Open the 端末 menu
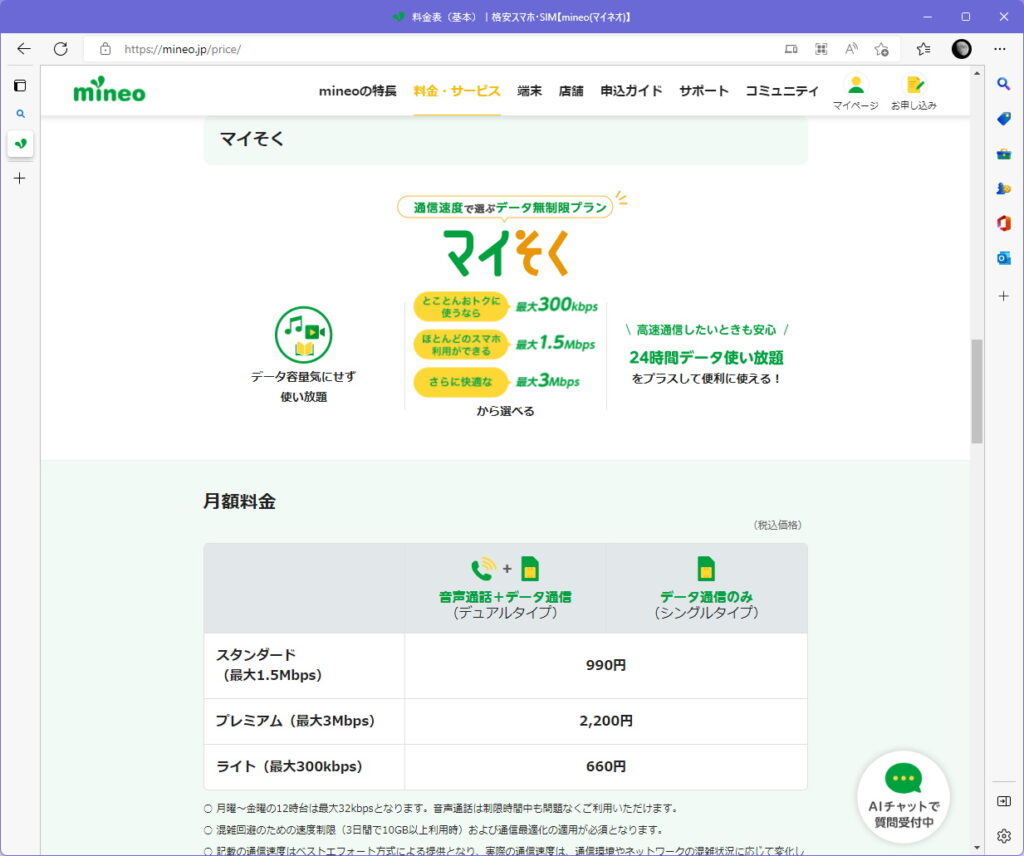Viewport: 1024px width, 856px height. pyautogui.click(x=530, y=91)
